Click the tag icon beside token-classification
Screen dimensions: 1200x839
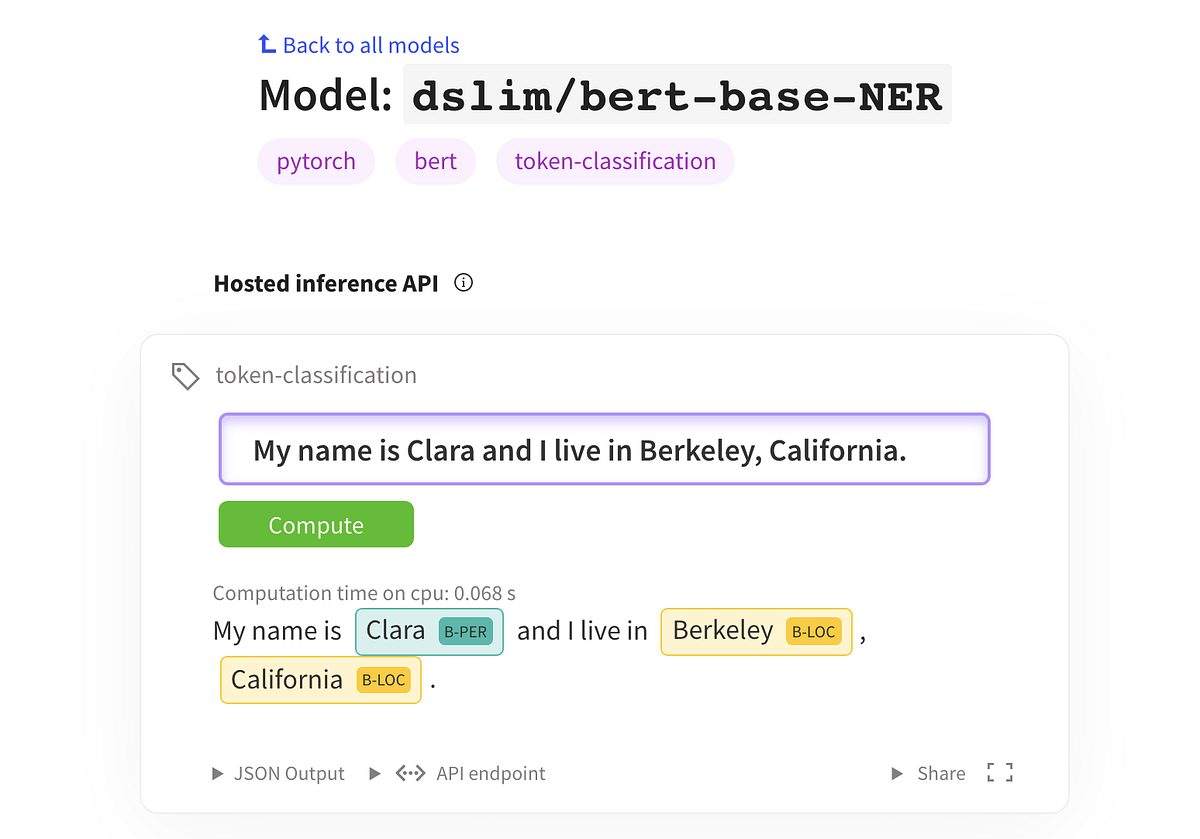click(185, 376)
